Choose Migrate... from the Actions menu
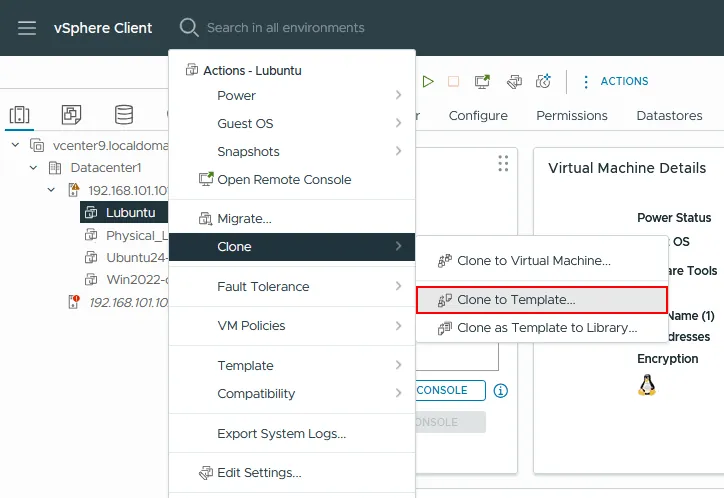This screenshot has height=498, width=724. coord(292,218)
